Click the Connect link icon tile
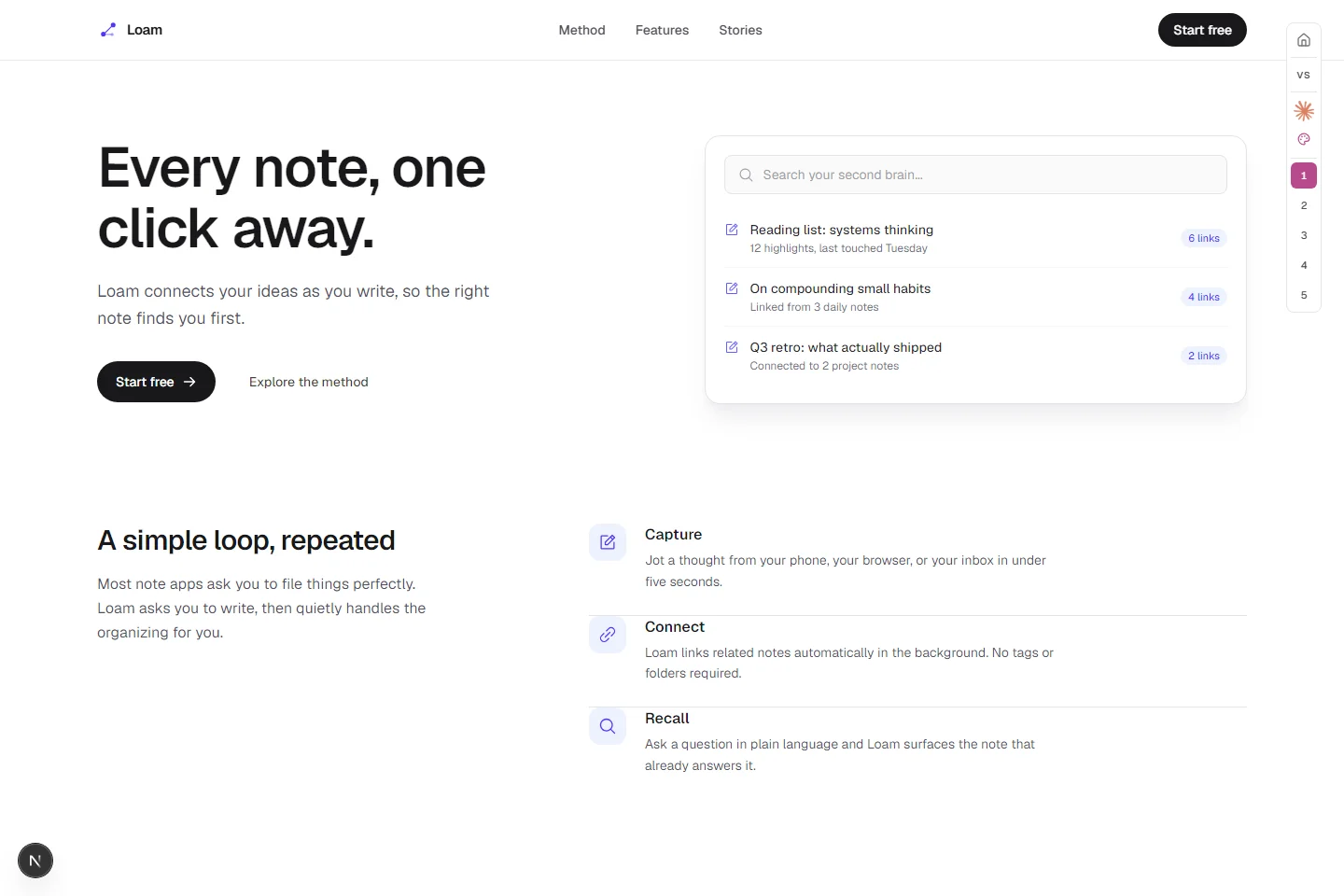 click(608, 635)
